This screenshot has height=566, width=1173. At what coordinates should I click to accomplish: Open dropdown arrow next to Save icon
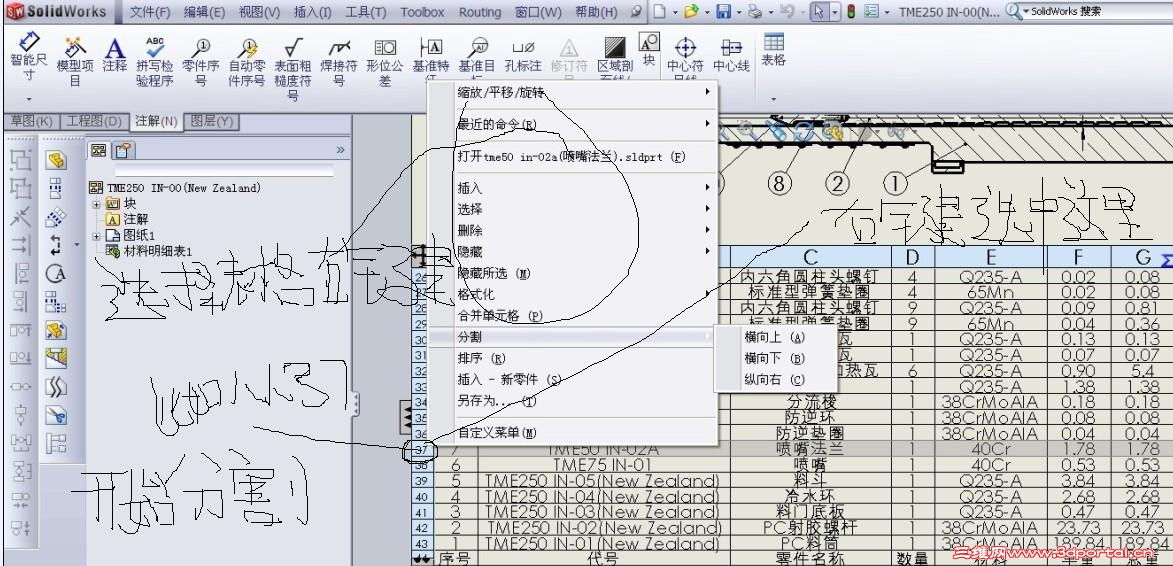[x=739, y=13]
